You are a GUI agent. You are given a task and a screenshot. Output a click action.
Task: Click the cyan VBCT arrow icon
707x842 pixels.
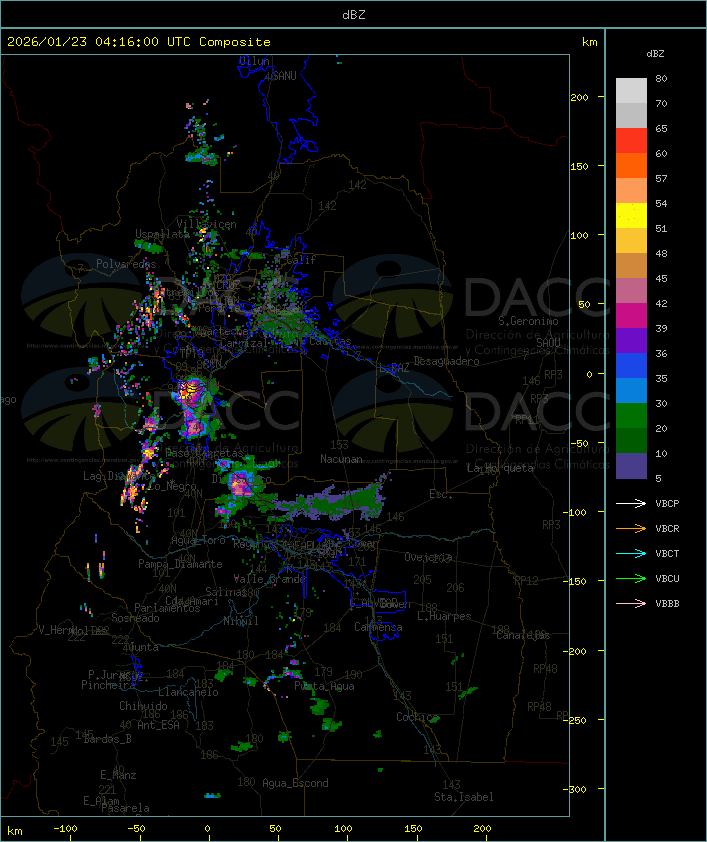tap(631, 553)
